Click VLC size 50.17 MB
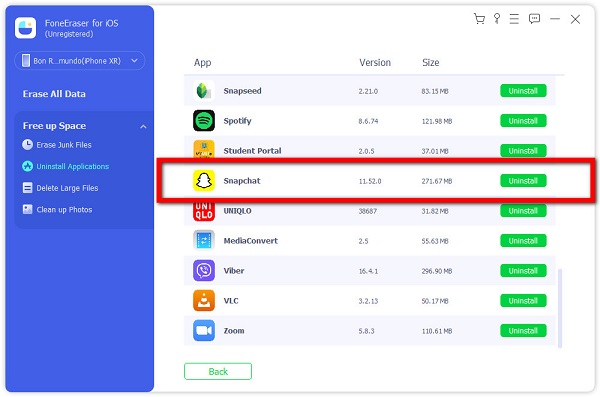Screen dimensions: 600x397 (435, 301)
